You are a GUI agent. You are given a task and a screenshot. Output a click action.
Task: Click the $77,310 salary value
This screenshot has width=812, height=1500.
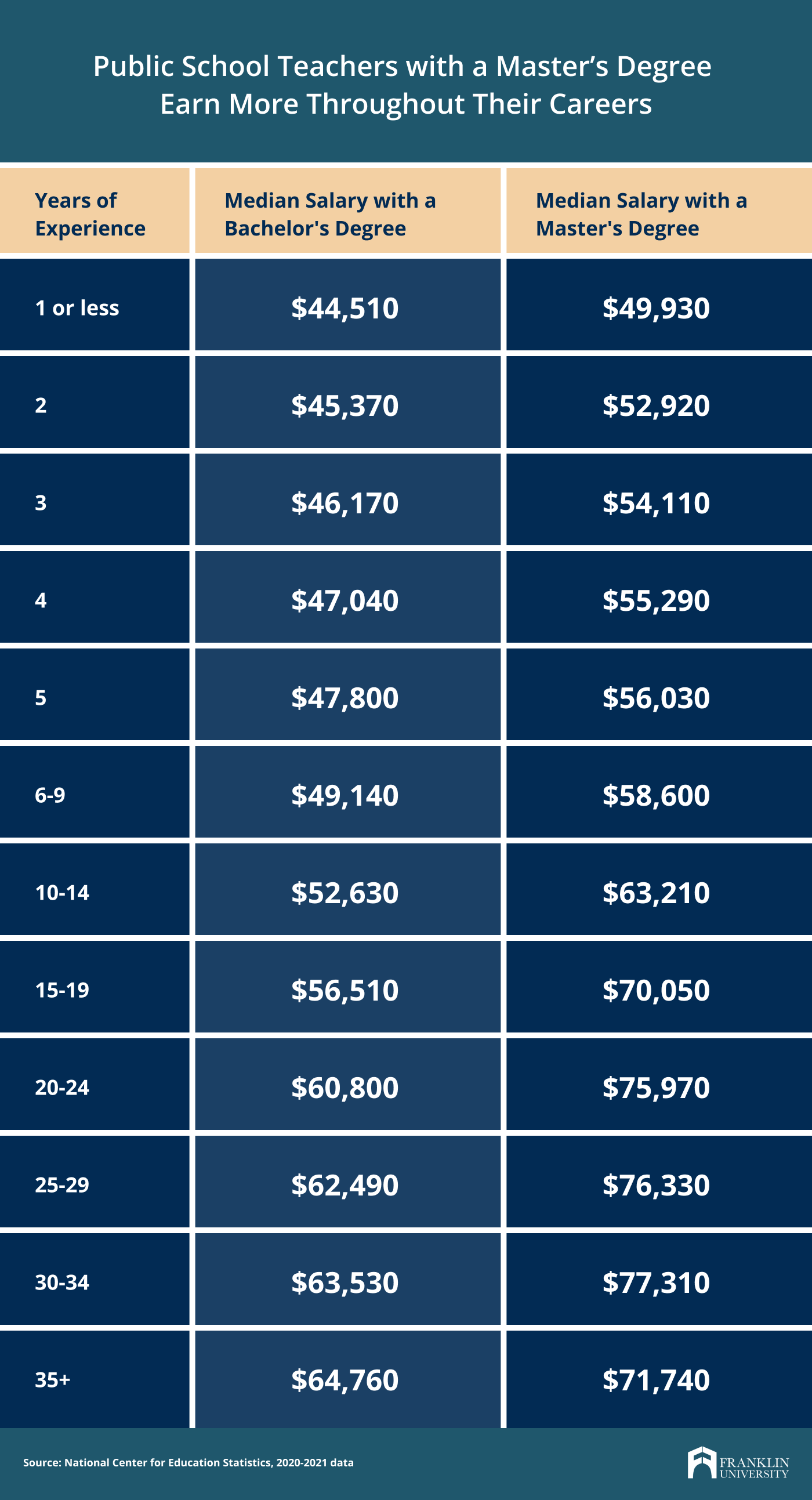656,1283
